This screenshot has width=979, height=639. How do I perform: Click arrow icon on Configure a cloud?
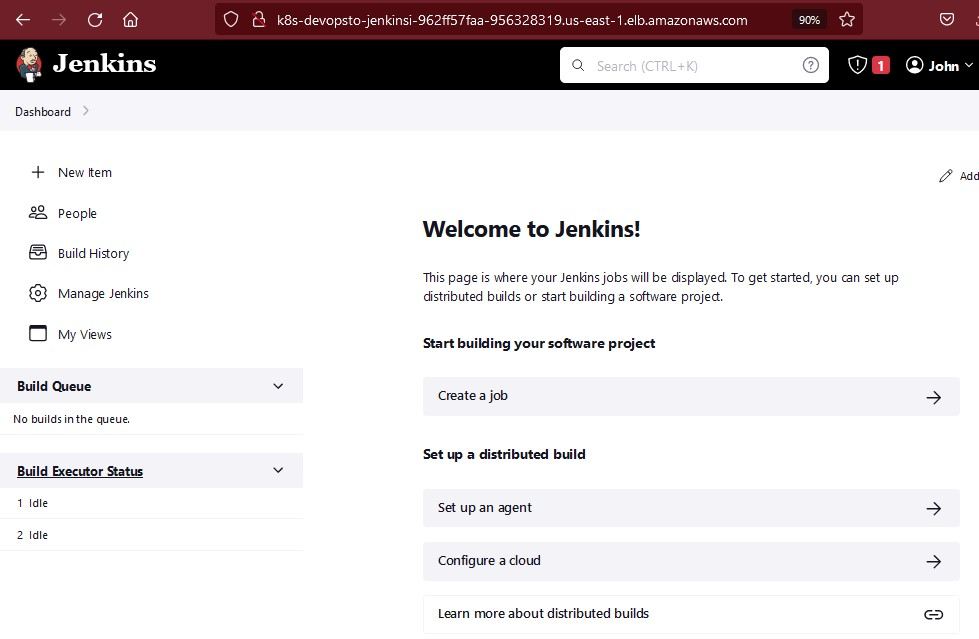(933, 562)
